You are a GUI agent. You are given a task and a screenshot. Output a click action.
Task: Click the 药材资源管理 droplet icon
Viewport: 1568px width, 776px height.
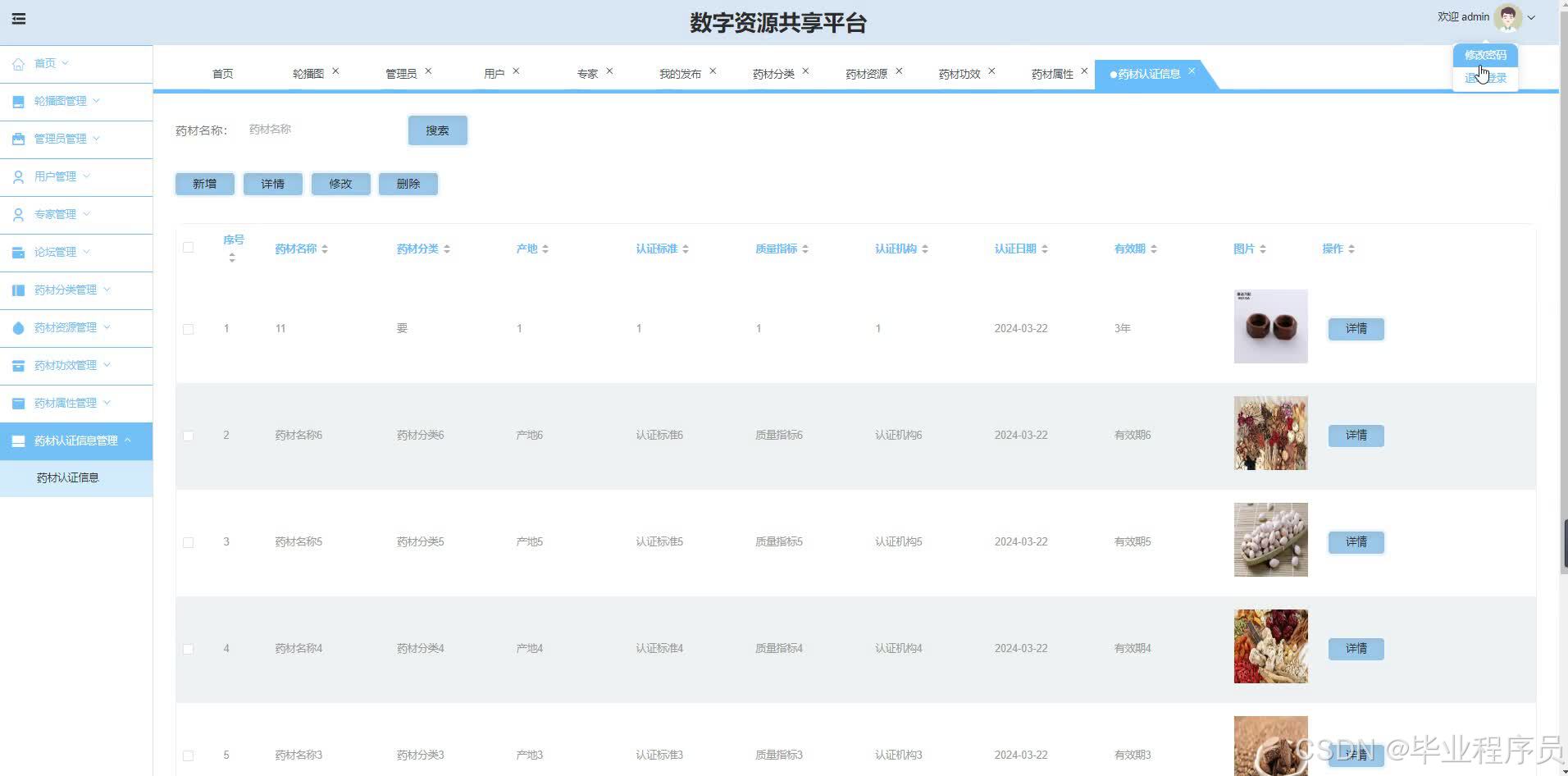(18, 327)
